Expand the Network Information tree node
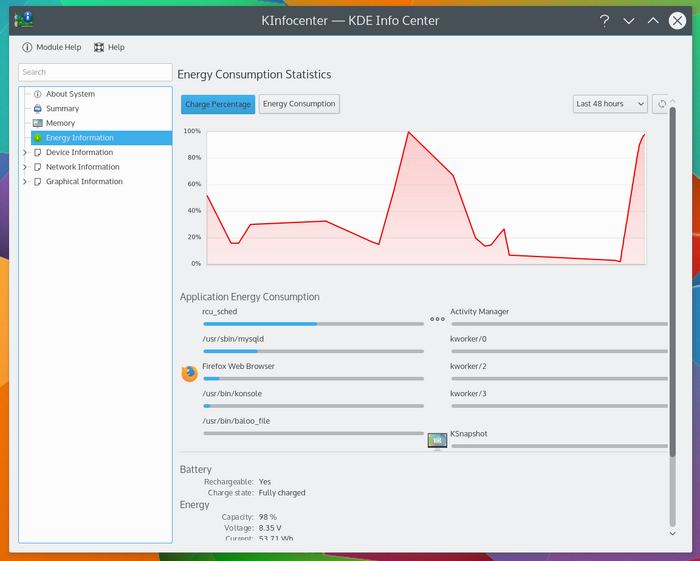 click(25, 167)
